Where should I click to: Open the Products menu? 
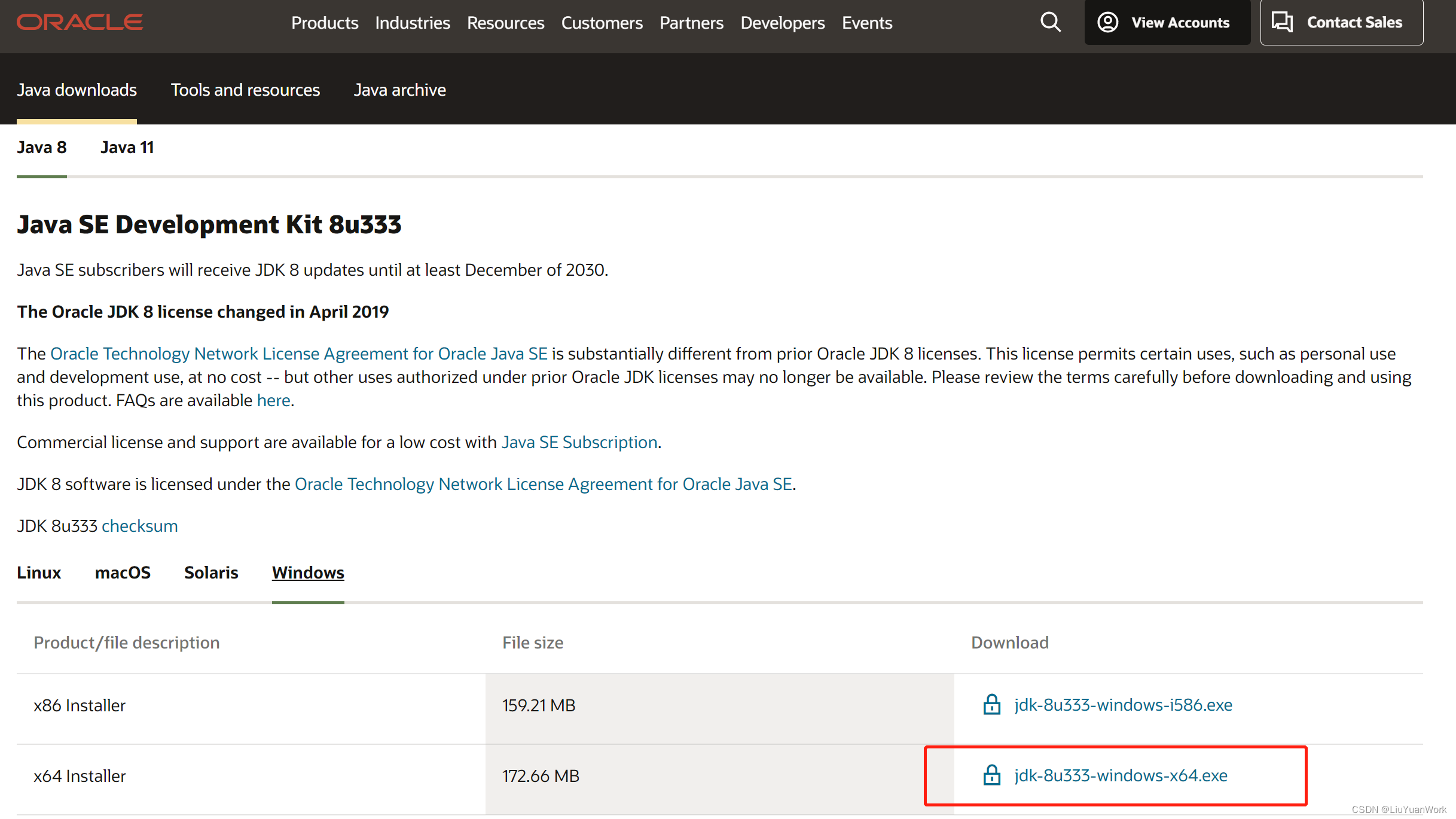point(325,23)
